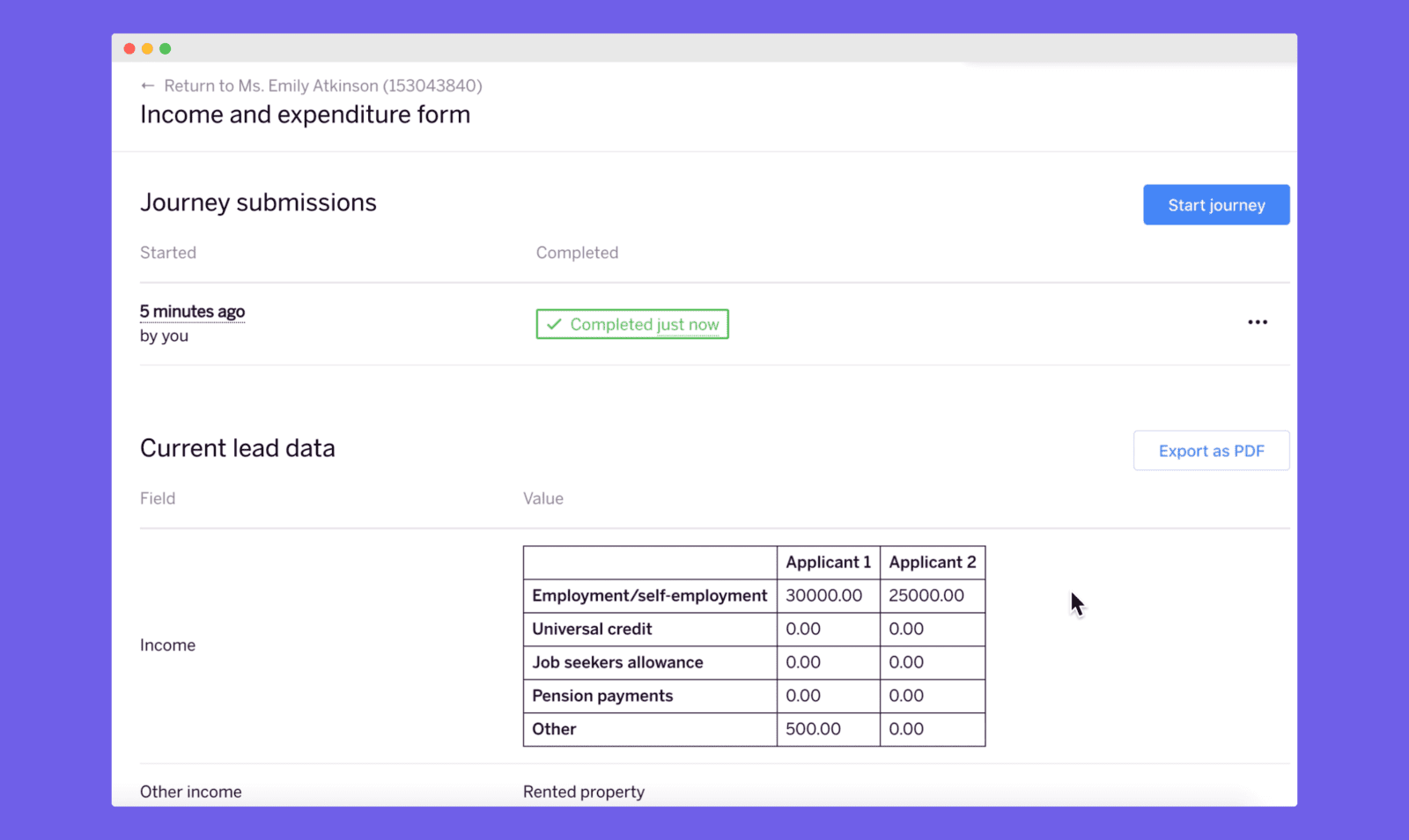Select the Applicant 2 column header

933,562
